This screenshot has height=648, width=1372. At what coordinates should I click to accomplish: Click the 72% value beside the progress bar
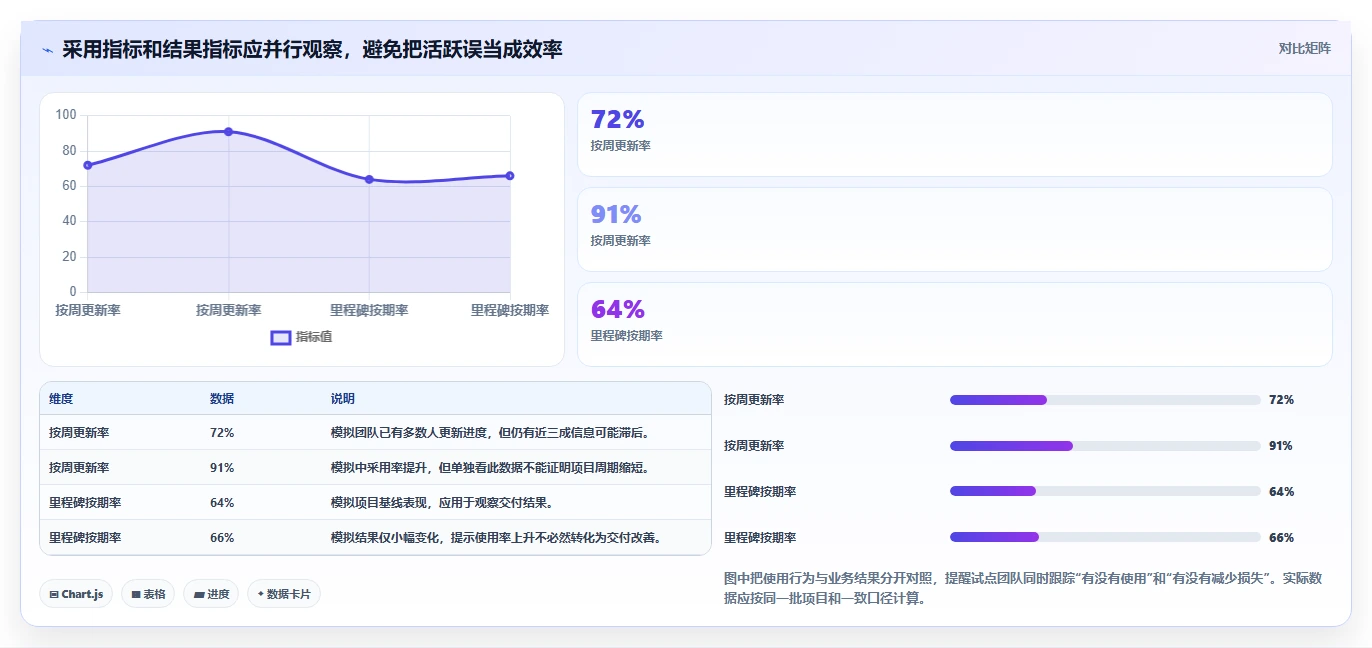pos(1281,400)
